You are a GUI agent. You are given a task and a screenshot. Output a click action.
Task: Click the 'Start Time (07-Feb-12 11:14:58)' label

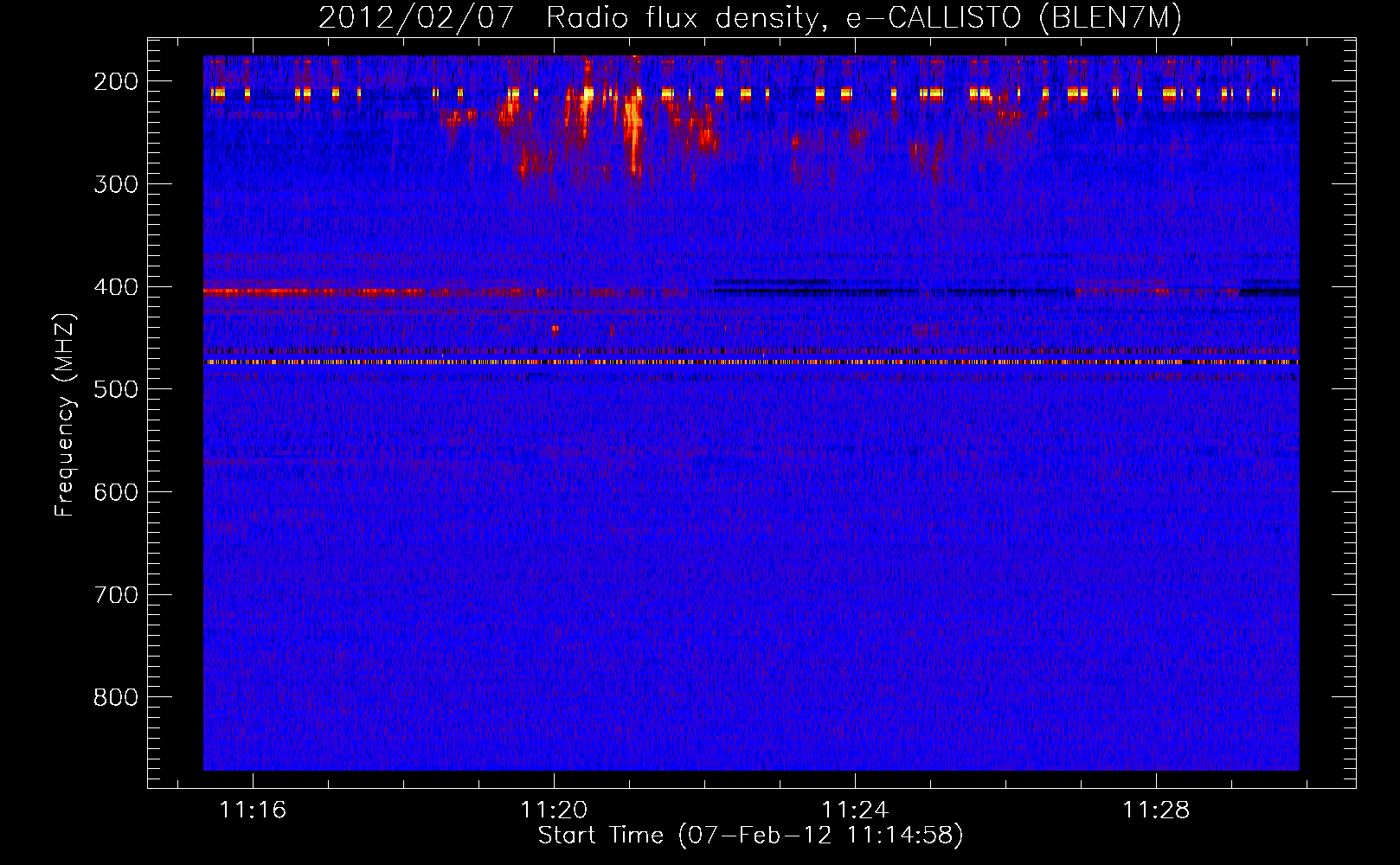(x=750, y=836)
